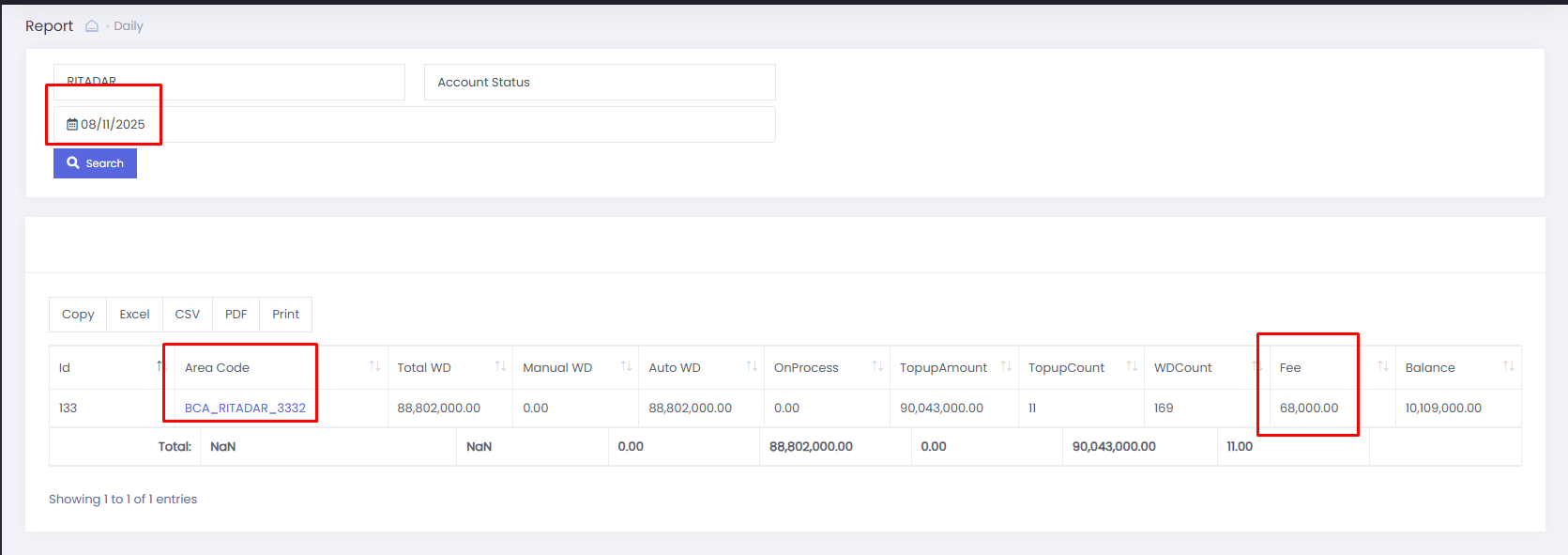Screen dimensions: 1568x555
Task: Sort by Fee column arrows
Action: (1383, 366)
